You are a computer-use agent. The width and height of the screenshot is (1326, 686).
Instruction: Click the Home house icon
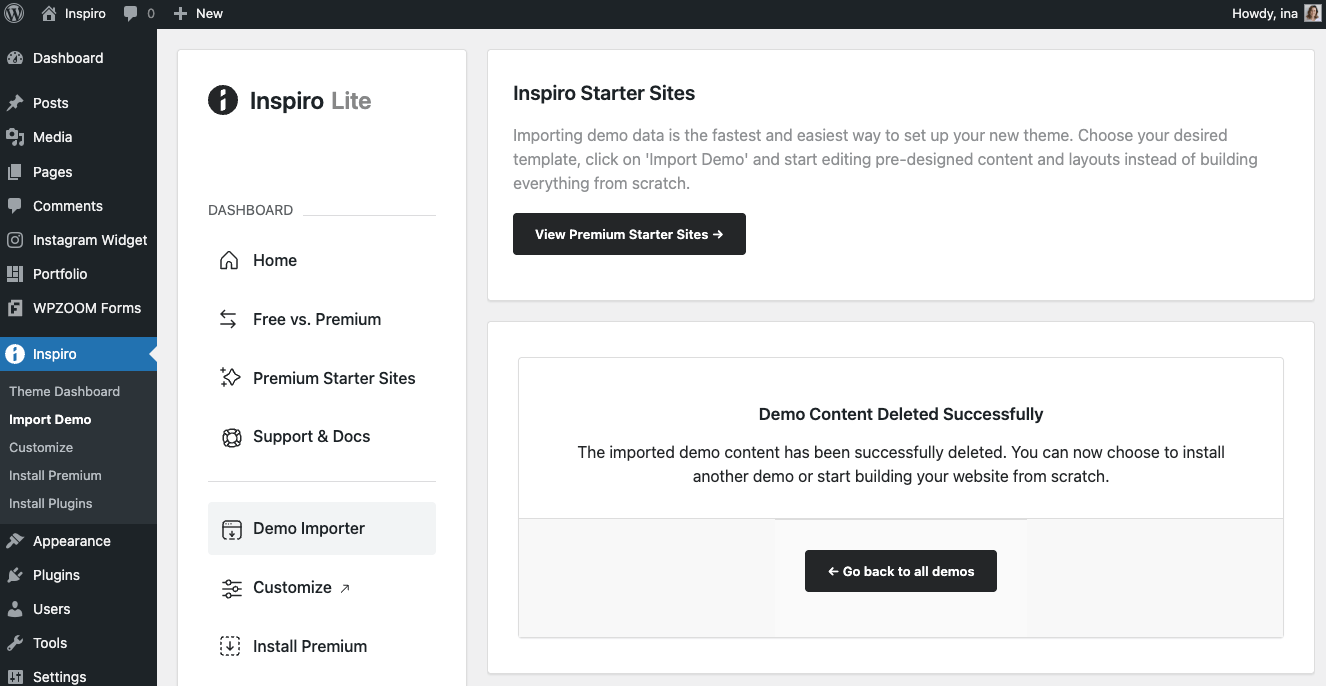tap(229, 260)
